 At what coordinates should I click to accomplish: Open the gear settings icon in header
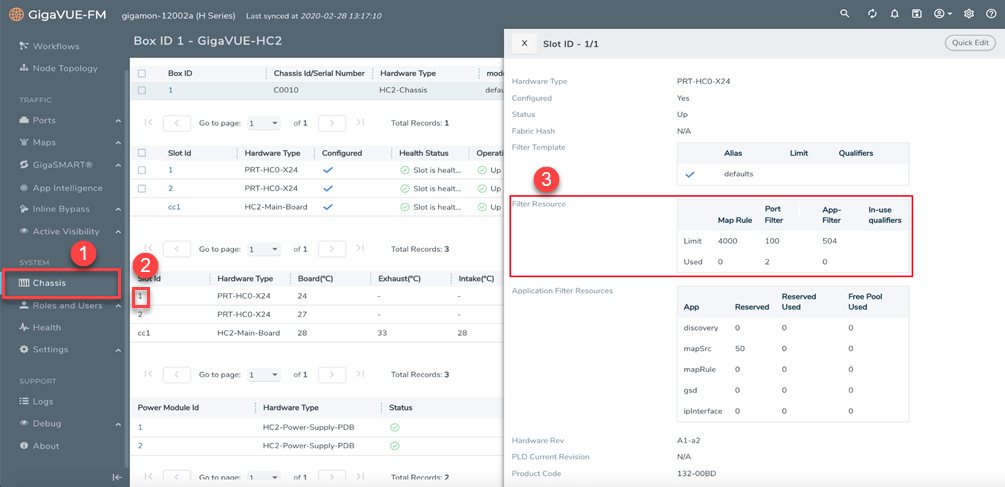coord(968,14)
